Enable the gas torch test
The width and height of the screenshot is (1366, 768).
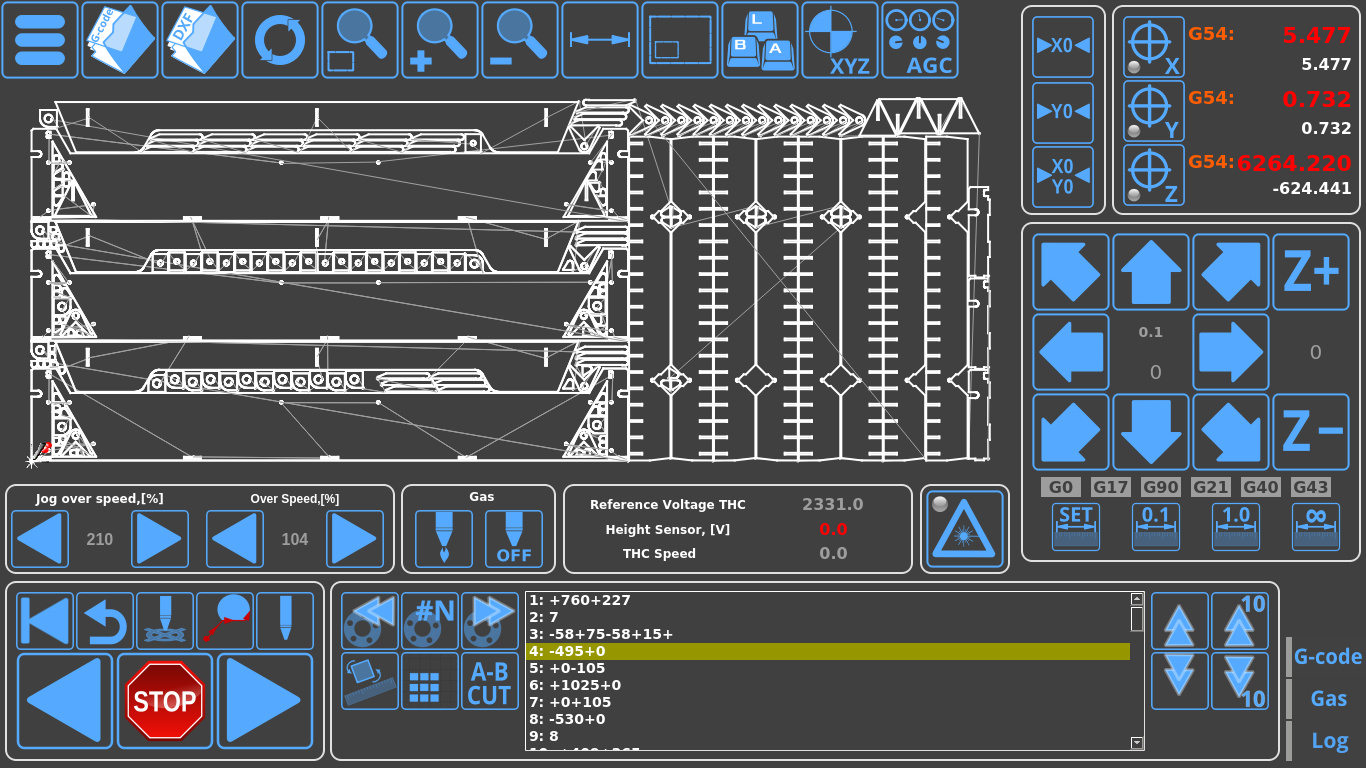pyautogui.click(x=441, y=537)
